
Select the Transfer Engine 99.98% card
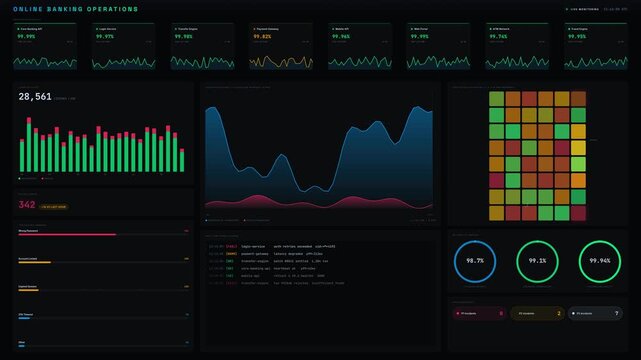pyautogui.click(x=202, y=47)
